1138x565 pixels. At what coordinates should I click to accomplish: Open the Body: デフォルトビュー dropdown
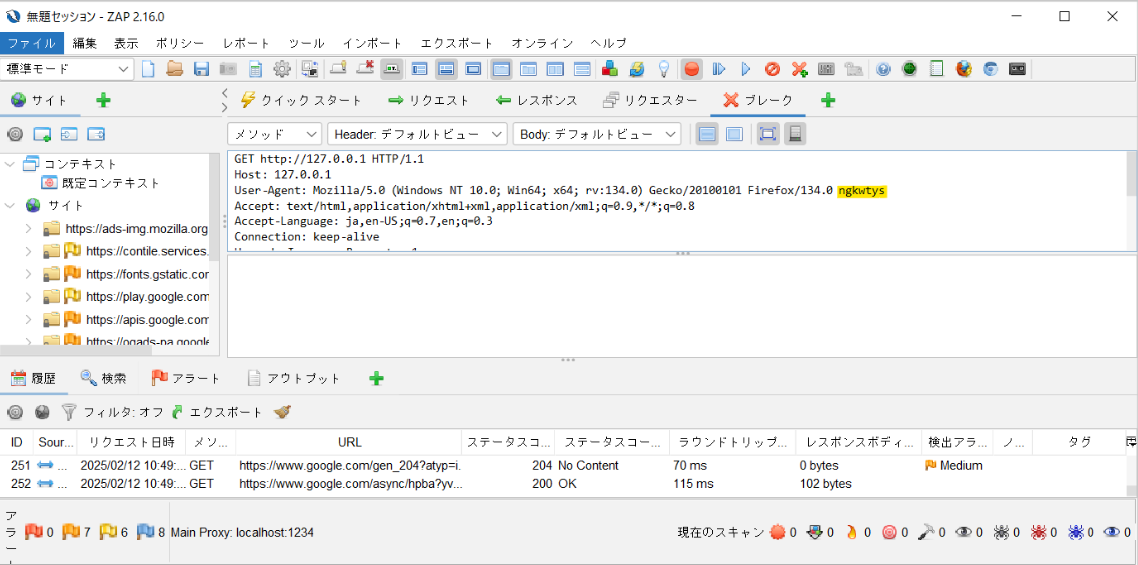(x=597, y=134)
